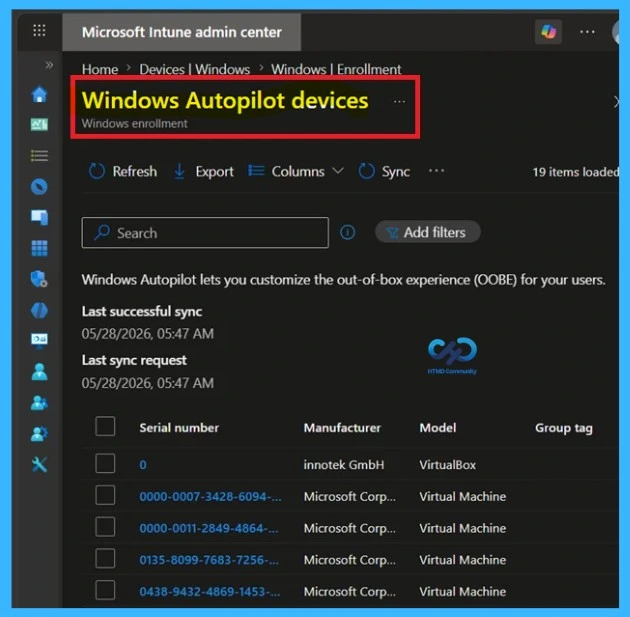Open header more options ellipsis
Image resolution: width=630 pixels, height=617 pixels.
coord(587,32)
